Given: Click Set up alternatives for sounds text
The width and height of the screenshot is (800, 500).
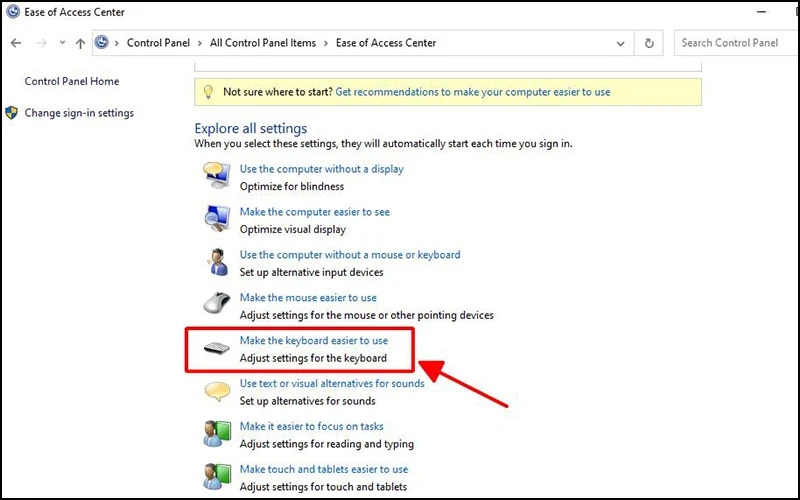Looking at the screenshot, I should click(x=308, y=401).
